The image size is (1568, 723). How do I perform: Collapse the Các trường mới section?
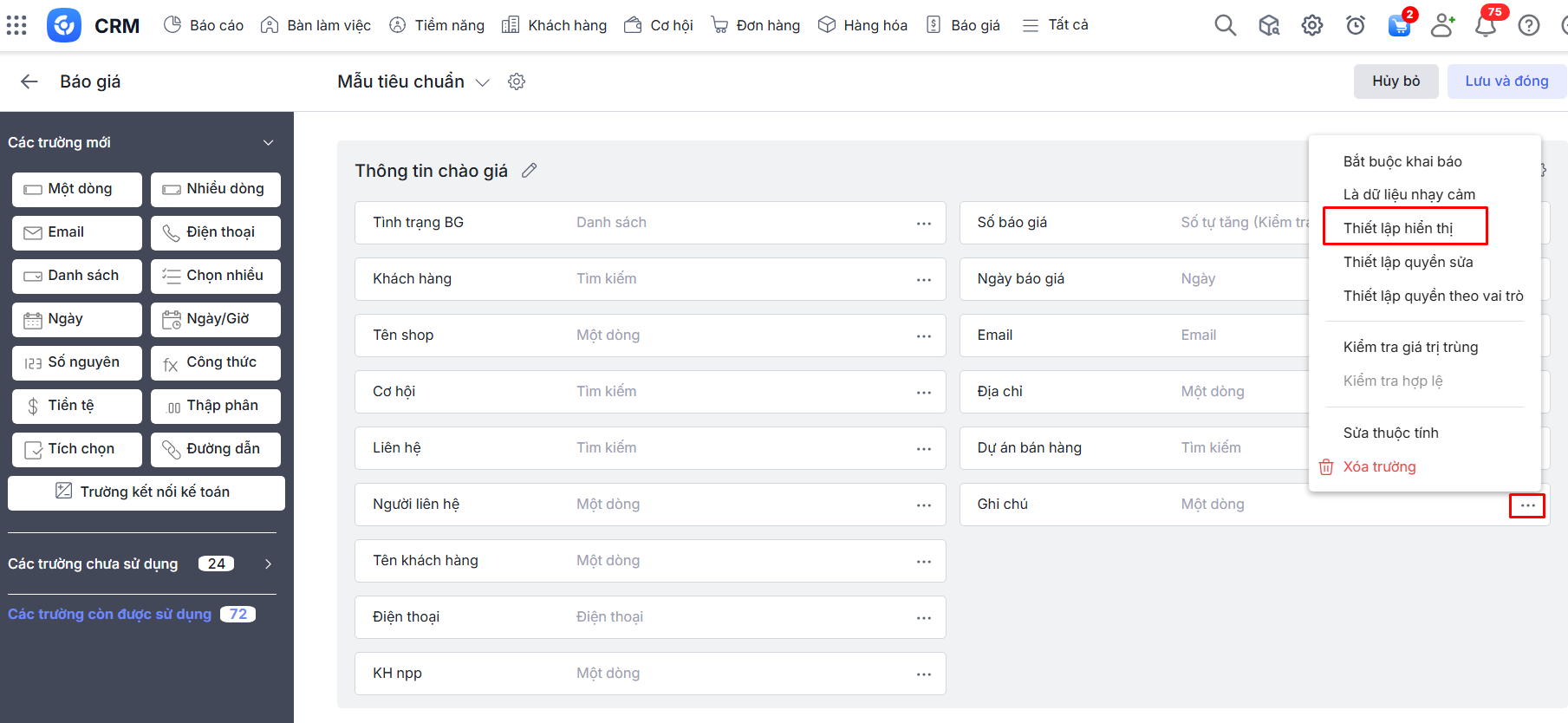[x=268, y=142]
